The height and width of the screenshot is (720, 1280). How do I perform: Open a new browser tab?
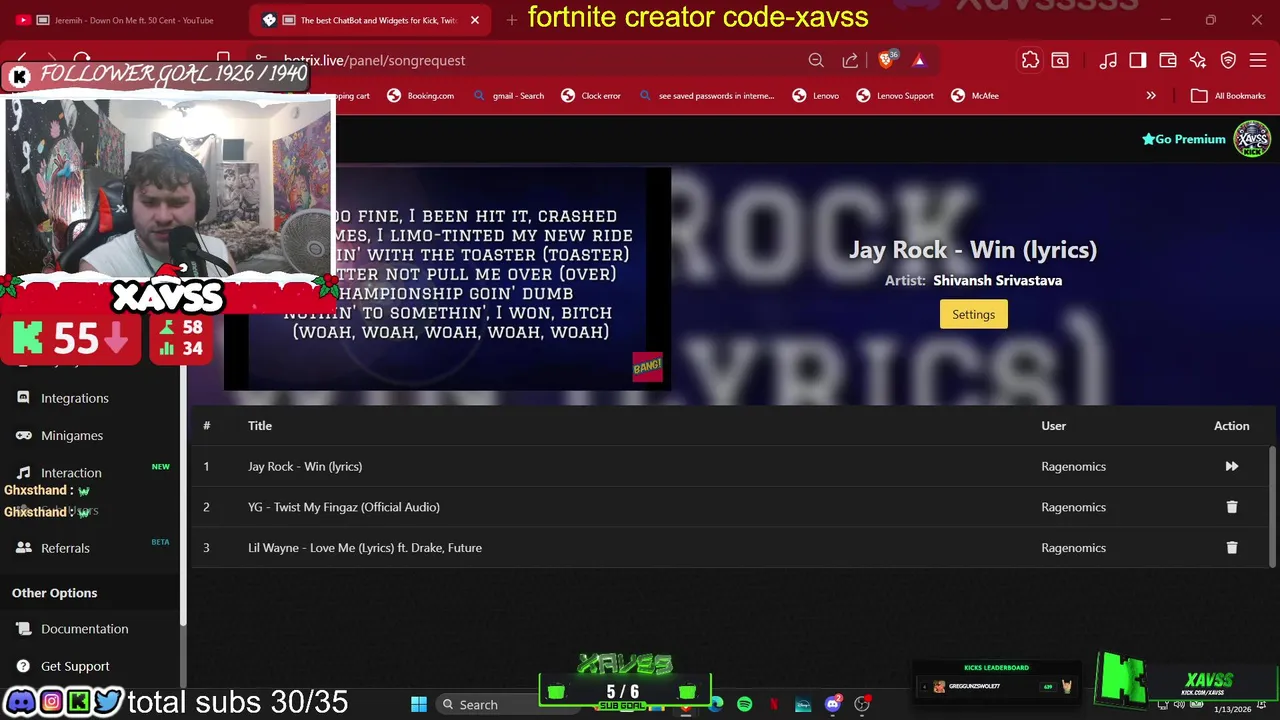click(511, 20)
